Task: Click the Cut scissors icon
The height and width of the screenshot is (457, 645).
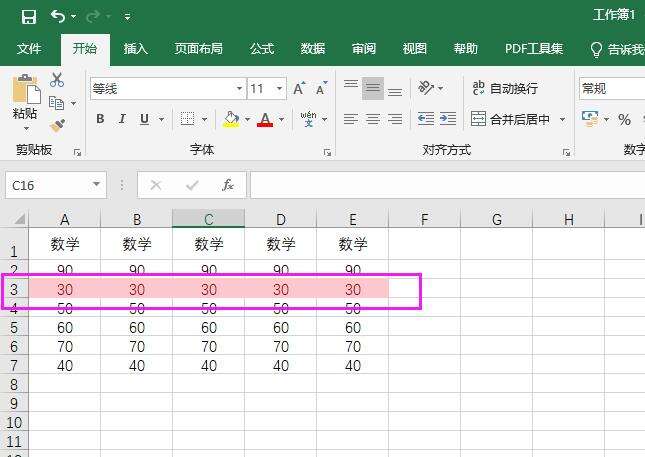Action: tap(57, 80)
